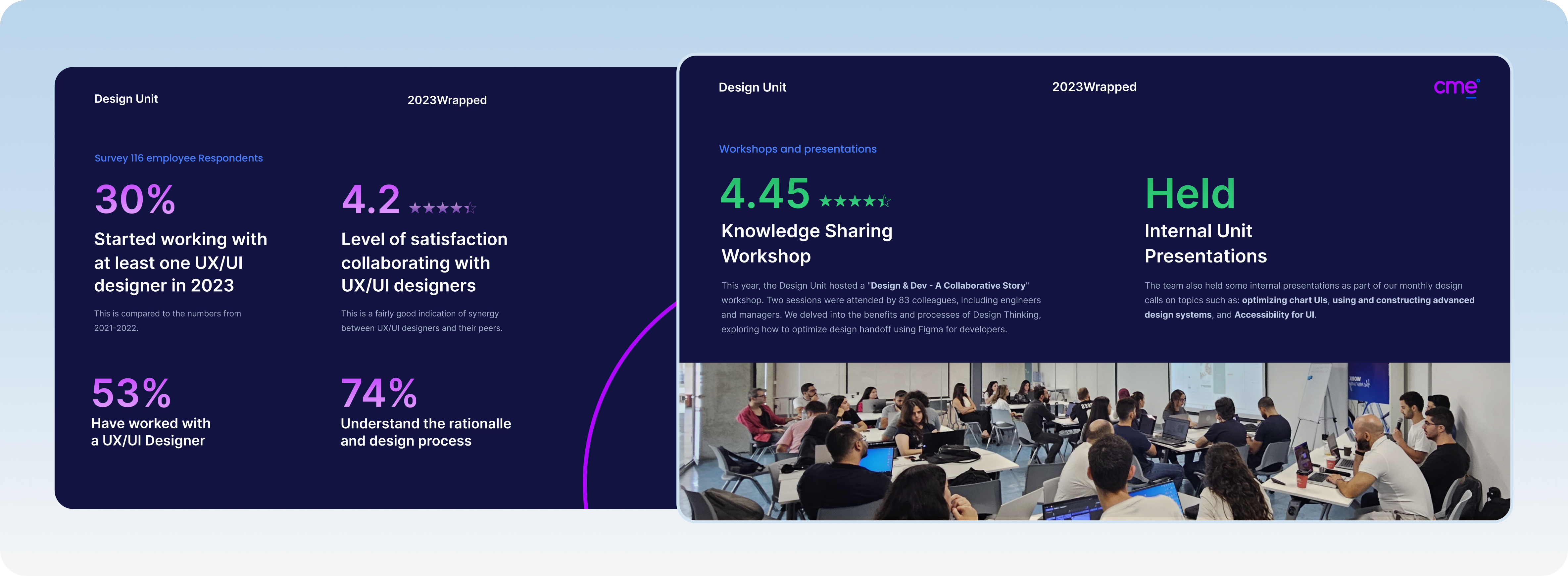Viewport: 1568px width, 576px height.
Task: Click 'Survey 116 employee Respondents' subtitle
Action: 178,158
